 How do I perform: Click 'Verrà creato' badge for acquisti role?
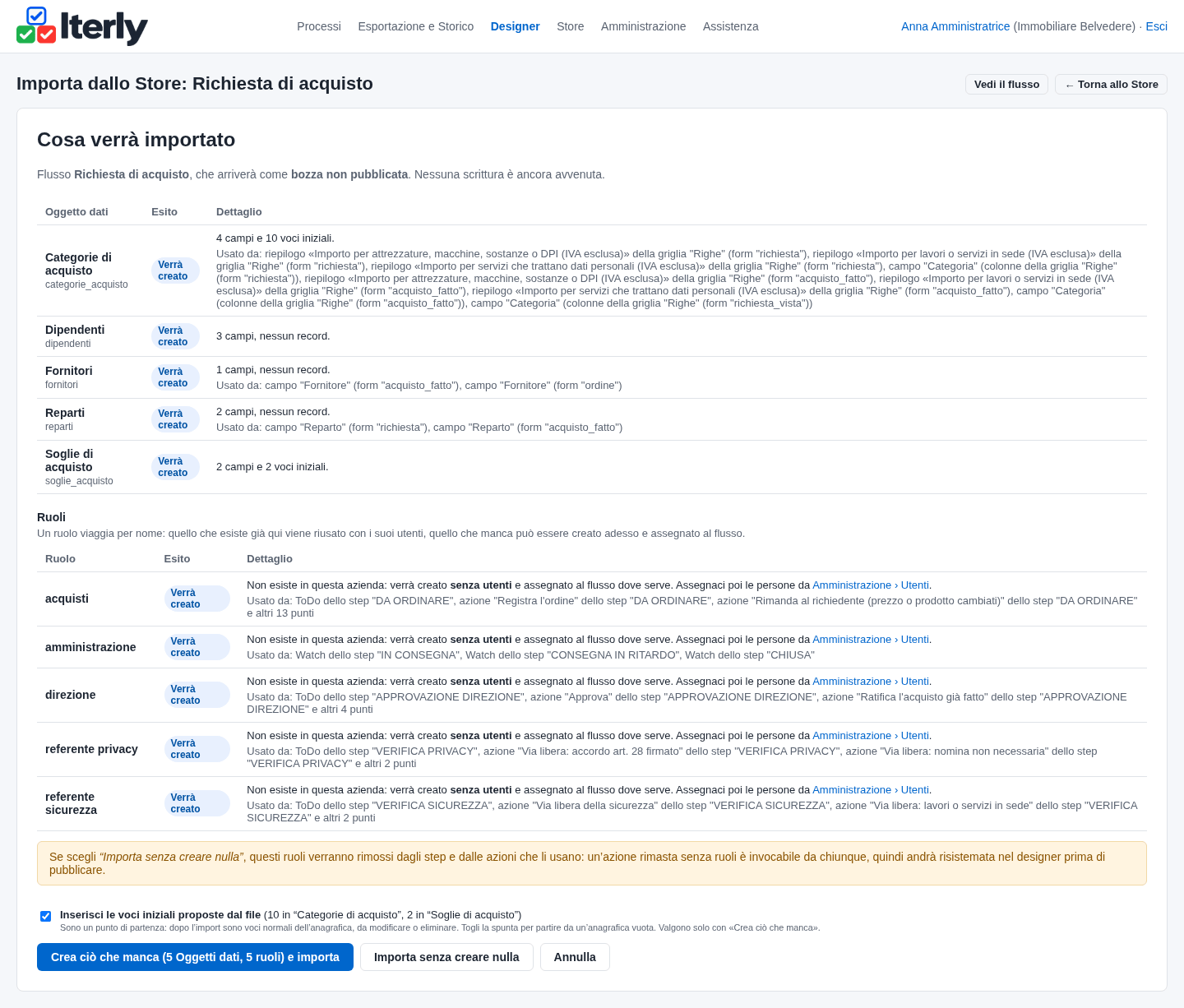tap(197, 599)
